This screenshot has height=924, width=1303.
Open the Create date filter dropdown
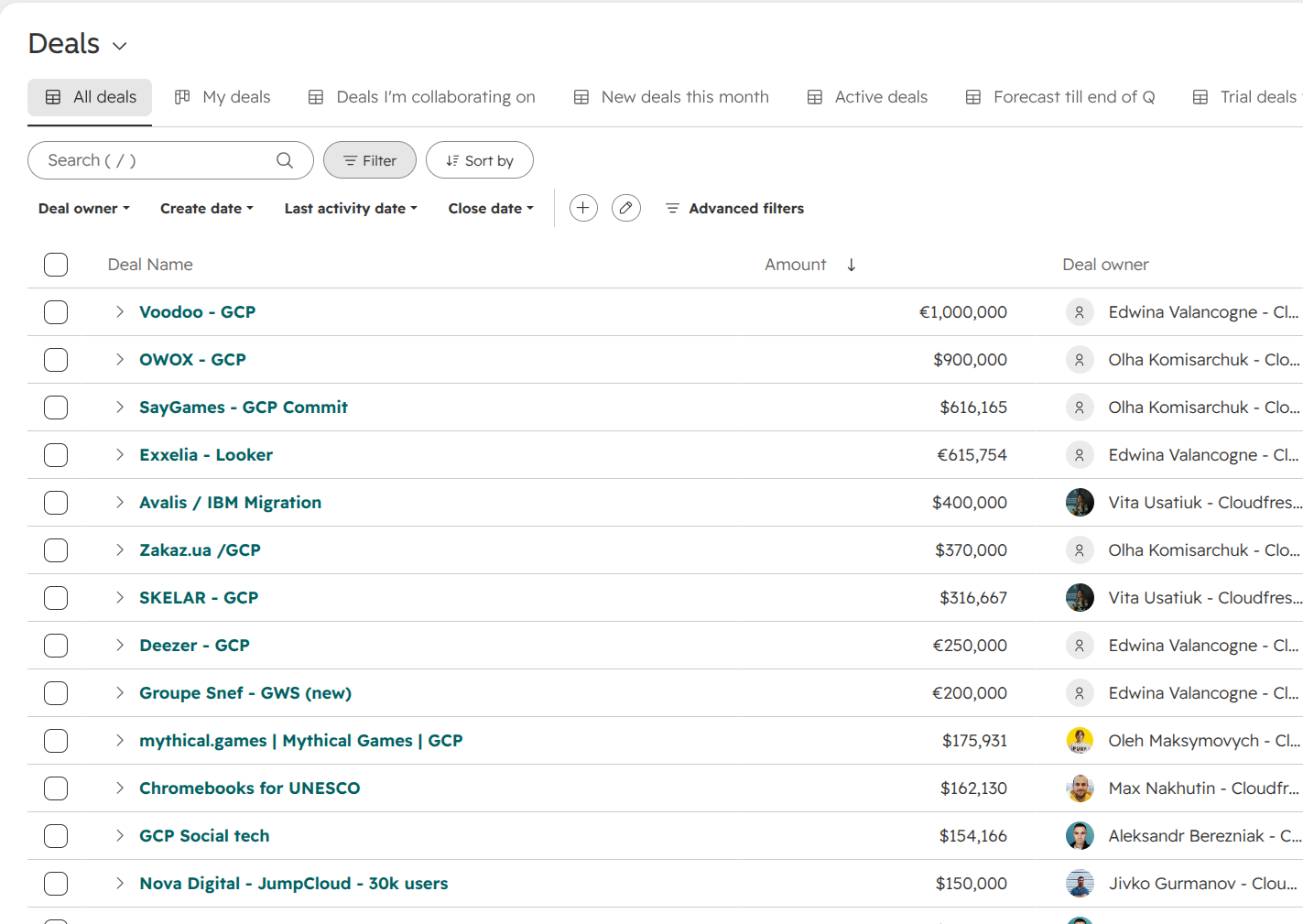(207, 209)
